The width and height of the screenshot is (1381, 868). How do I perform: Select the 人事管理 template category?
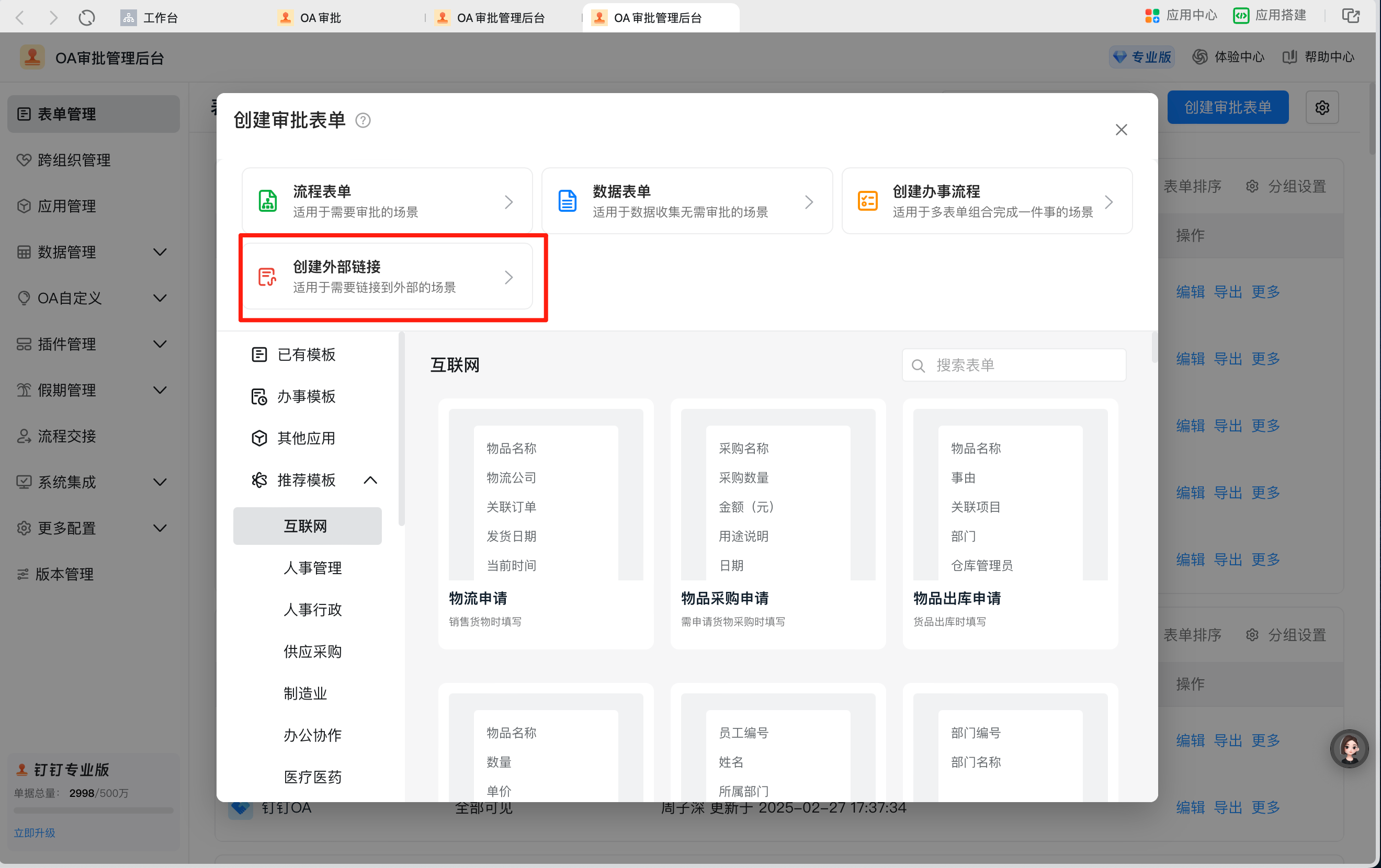(312, 567)
